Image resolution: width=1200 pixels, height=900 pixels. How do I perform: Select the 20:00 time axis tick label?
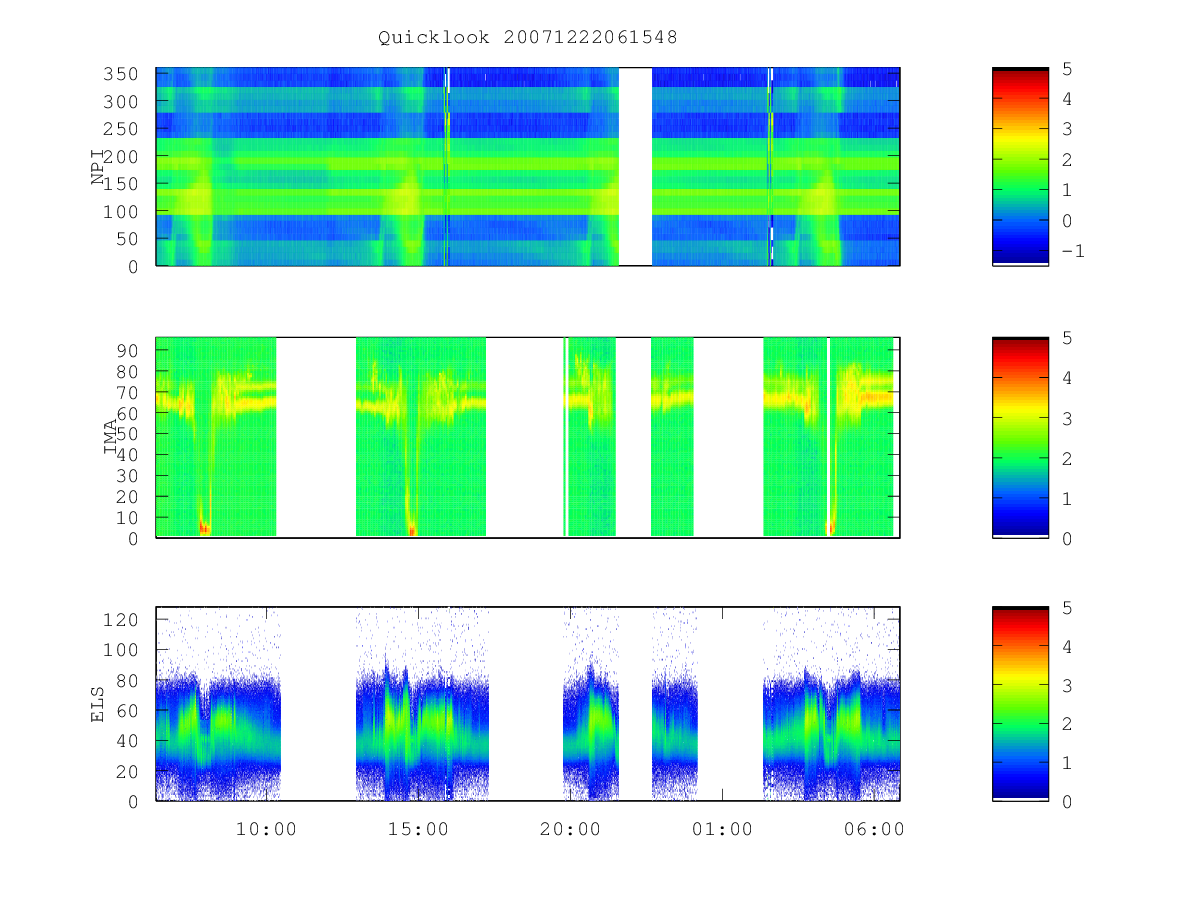pos(570,829)
